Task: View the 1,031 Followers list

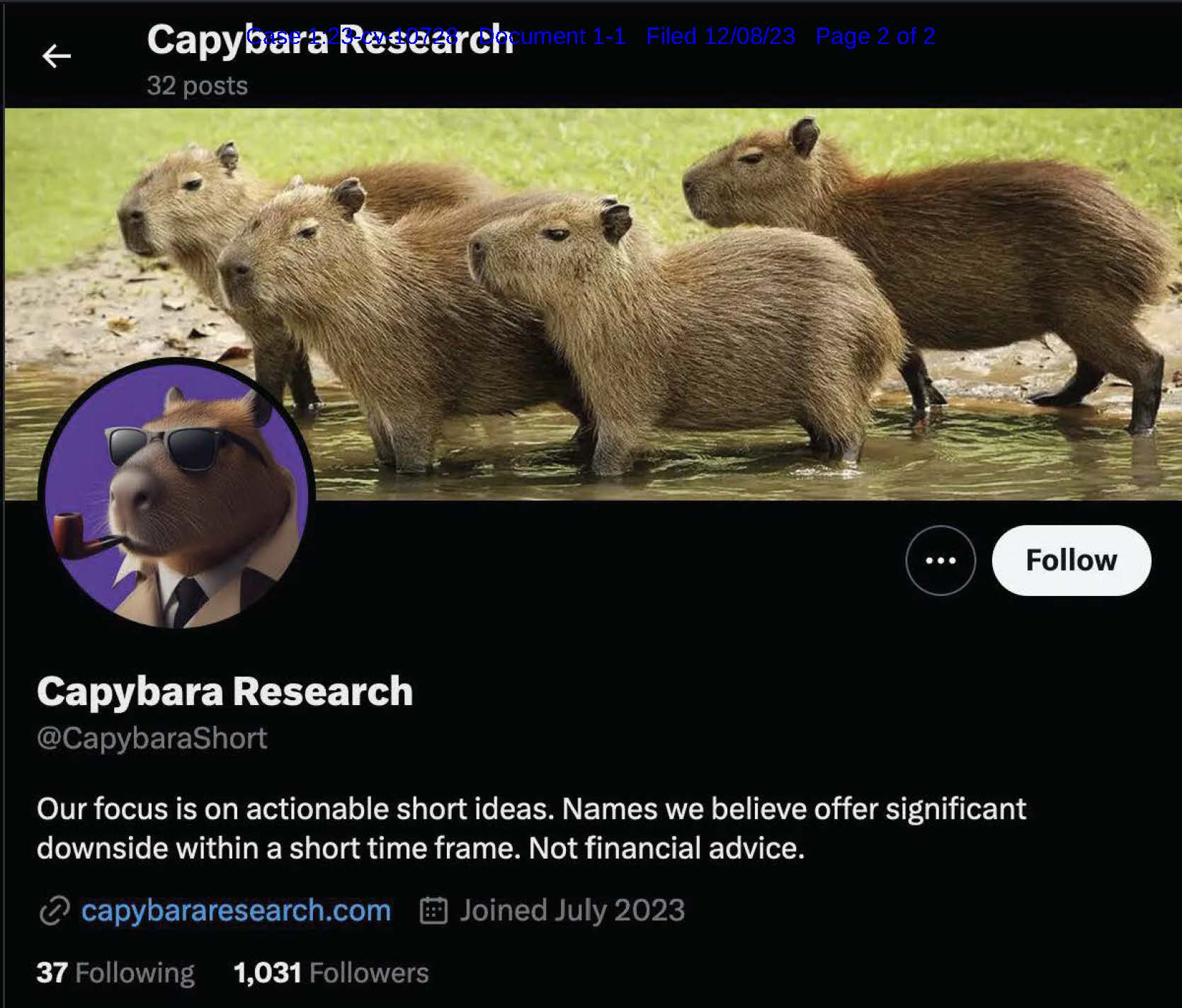Action: 331,973
